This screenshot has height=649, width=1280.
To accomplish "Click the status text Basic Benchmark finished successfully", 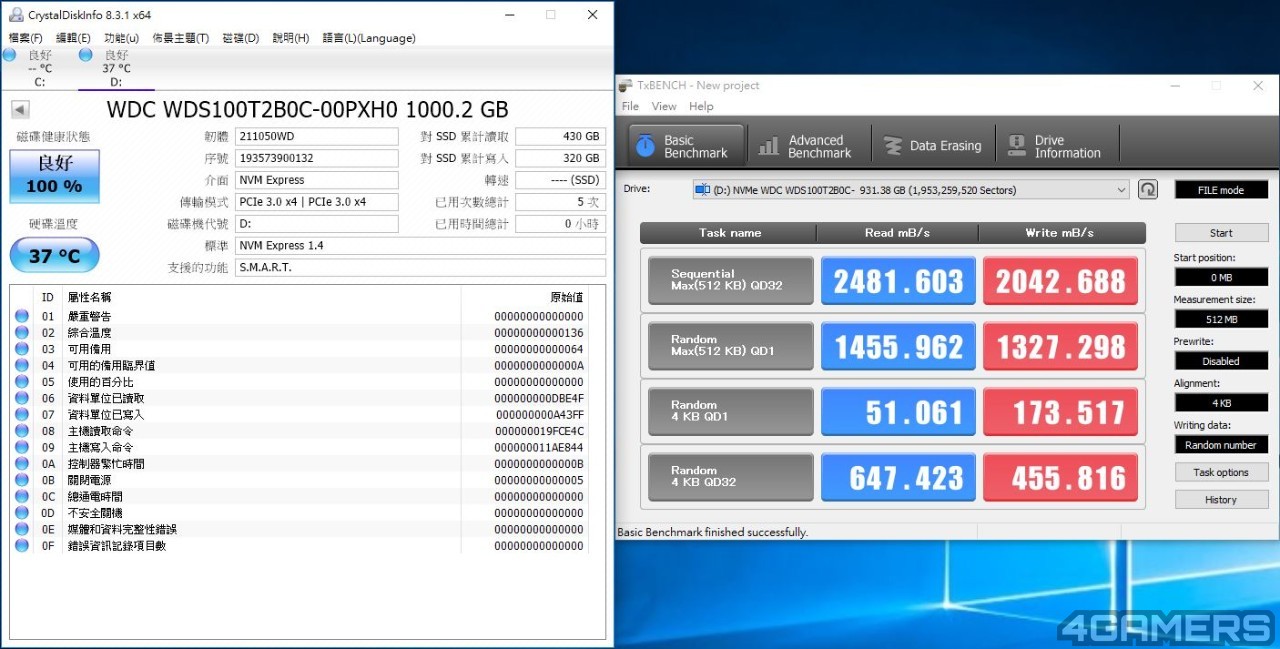I will coord(712,532).
